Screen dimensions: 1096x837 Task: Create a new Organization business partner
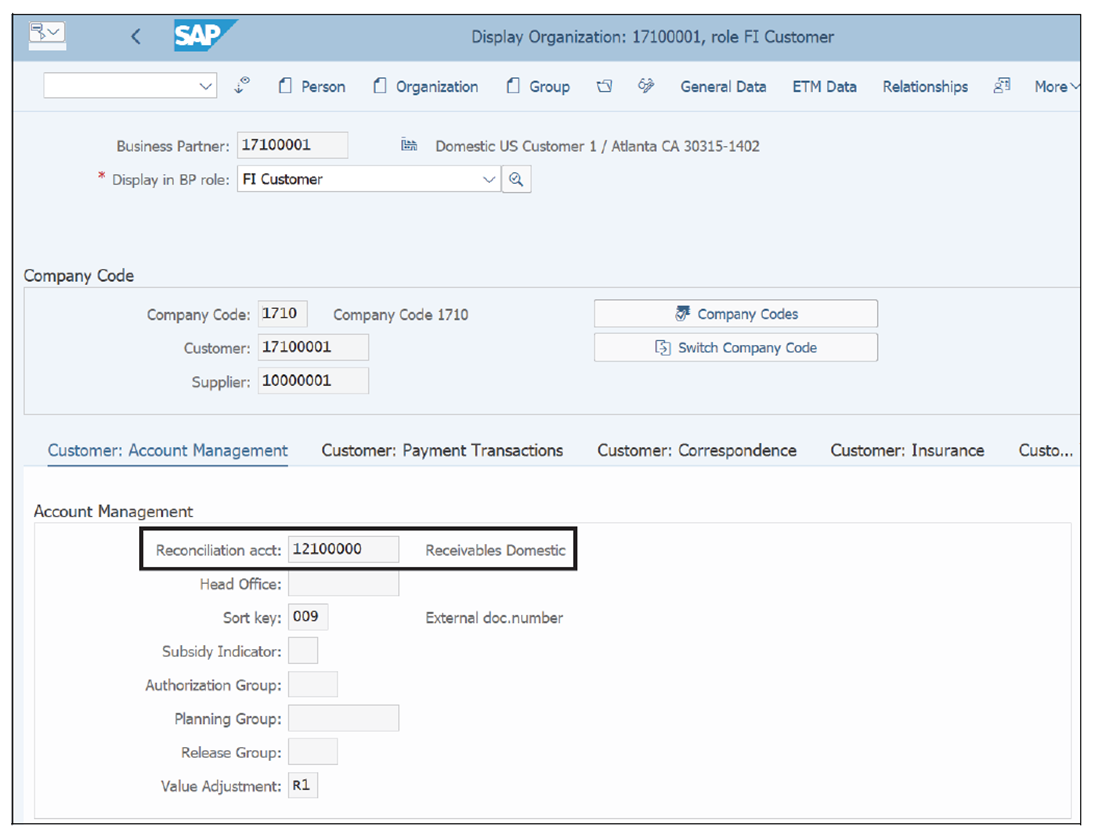point(425,87)
